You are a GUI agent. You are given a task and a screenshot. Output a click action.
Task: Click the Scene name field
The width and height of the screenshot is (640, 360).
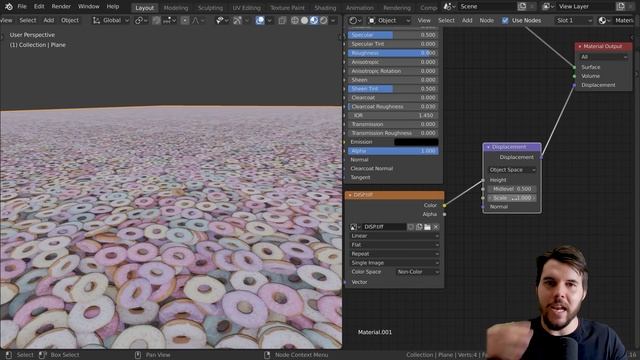coord(487,7)
